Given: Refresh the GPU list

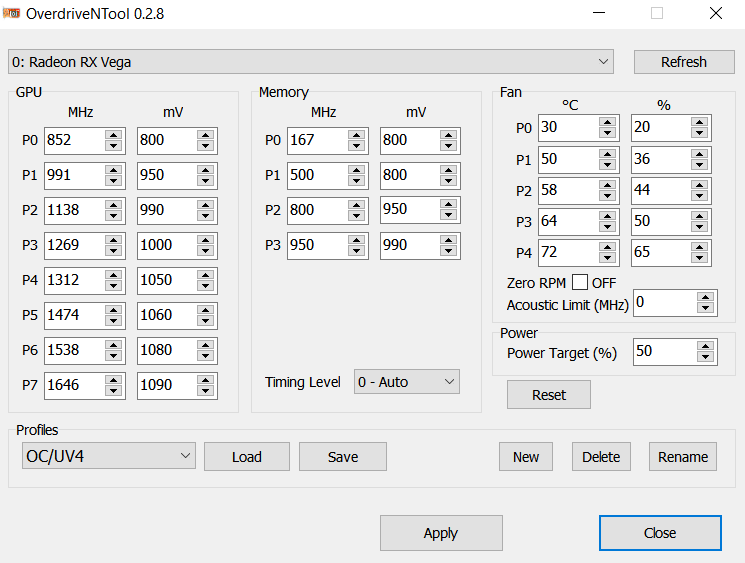Looking at the screenshot, I should 684,62.
